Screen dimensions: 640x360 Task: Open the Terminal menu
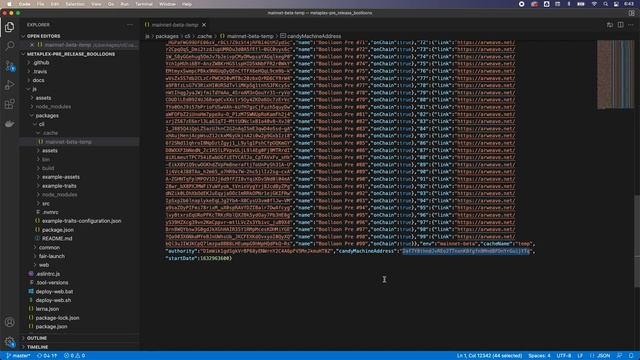coord(144,4)
